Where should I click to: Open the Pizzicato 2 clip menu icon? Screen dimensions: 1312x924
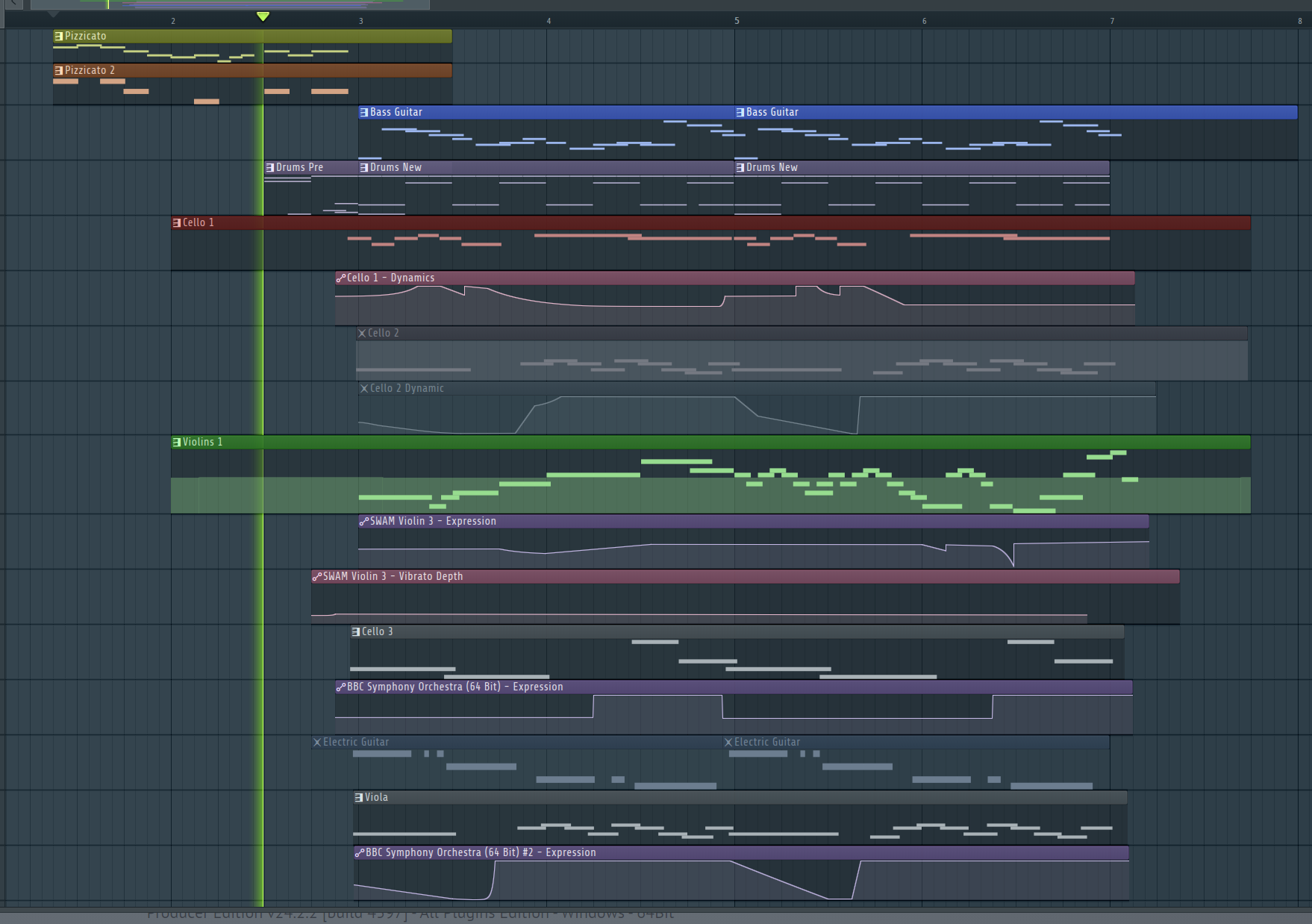point(59,70)
